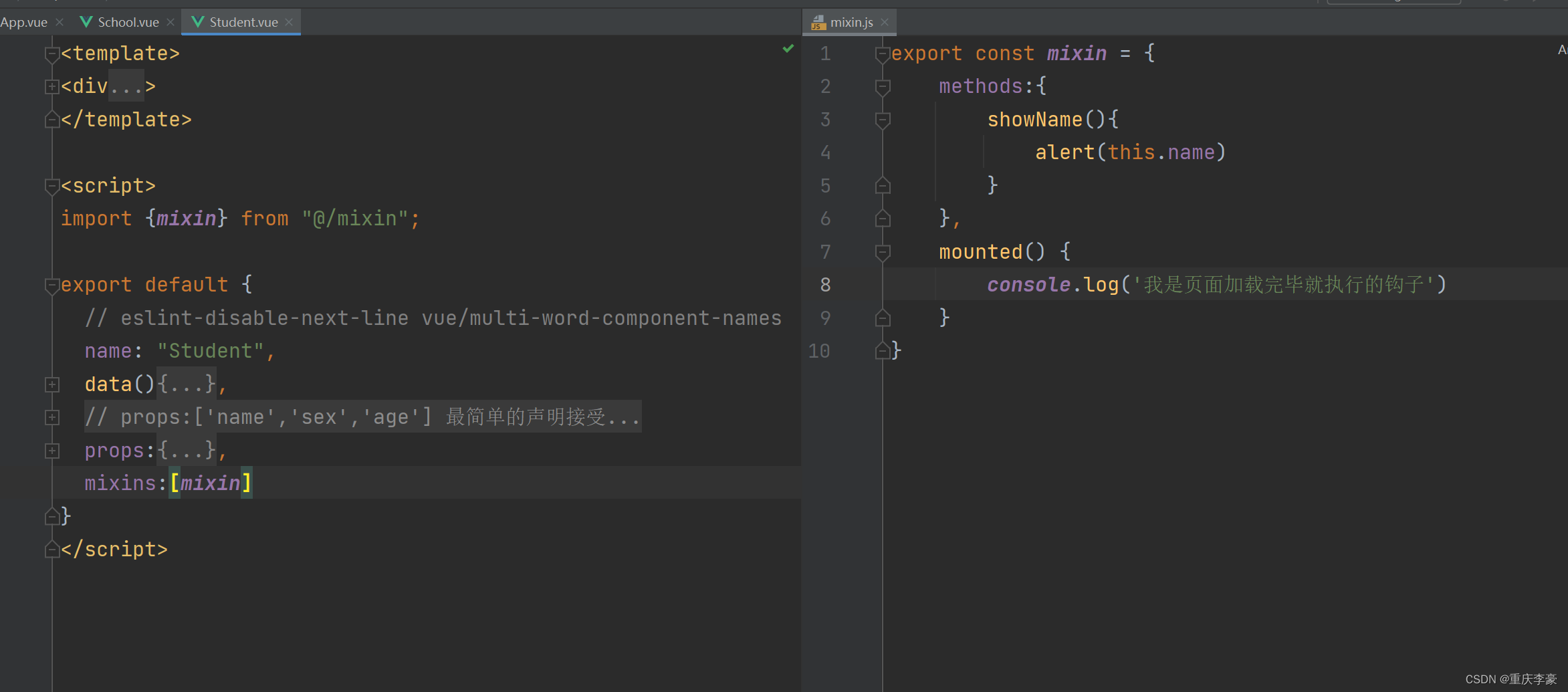
Task: Collapse fold marker at </template> closing tag
Action: coord(52,120)
